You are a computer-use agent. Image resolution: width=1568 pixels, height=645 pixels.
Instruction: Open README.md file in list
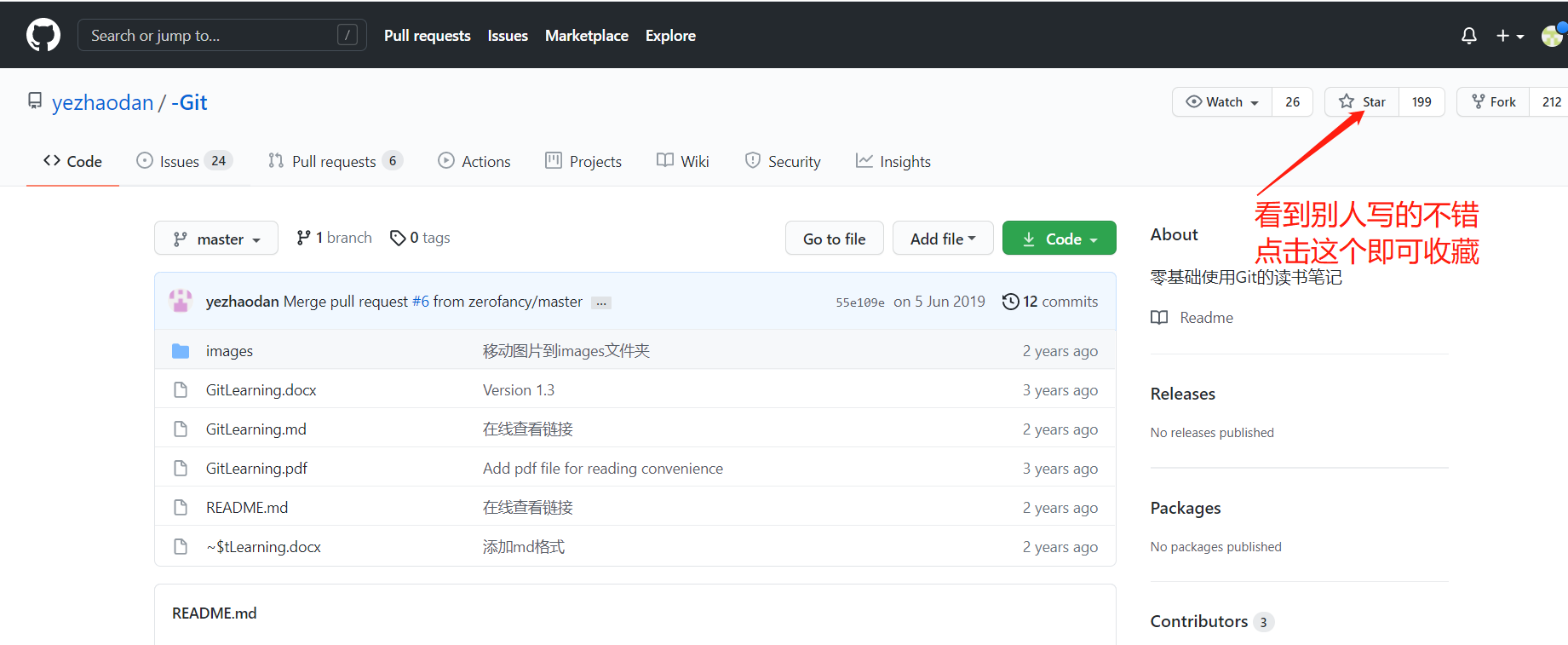tap(247, 508)
